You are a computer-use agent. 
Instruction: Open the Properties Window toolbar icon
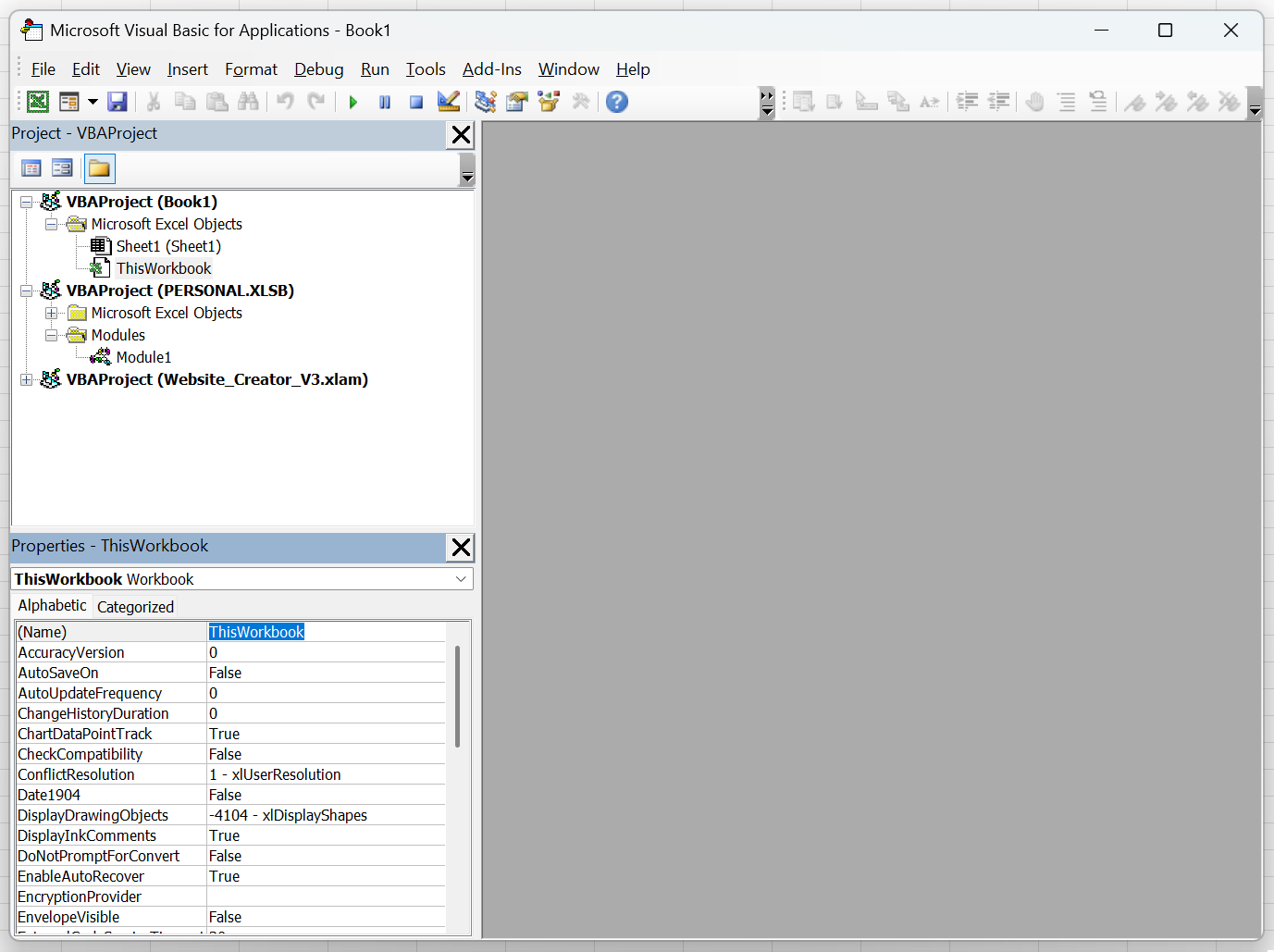pyautogui.click(x=517, y=102)
